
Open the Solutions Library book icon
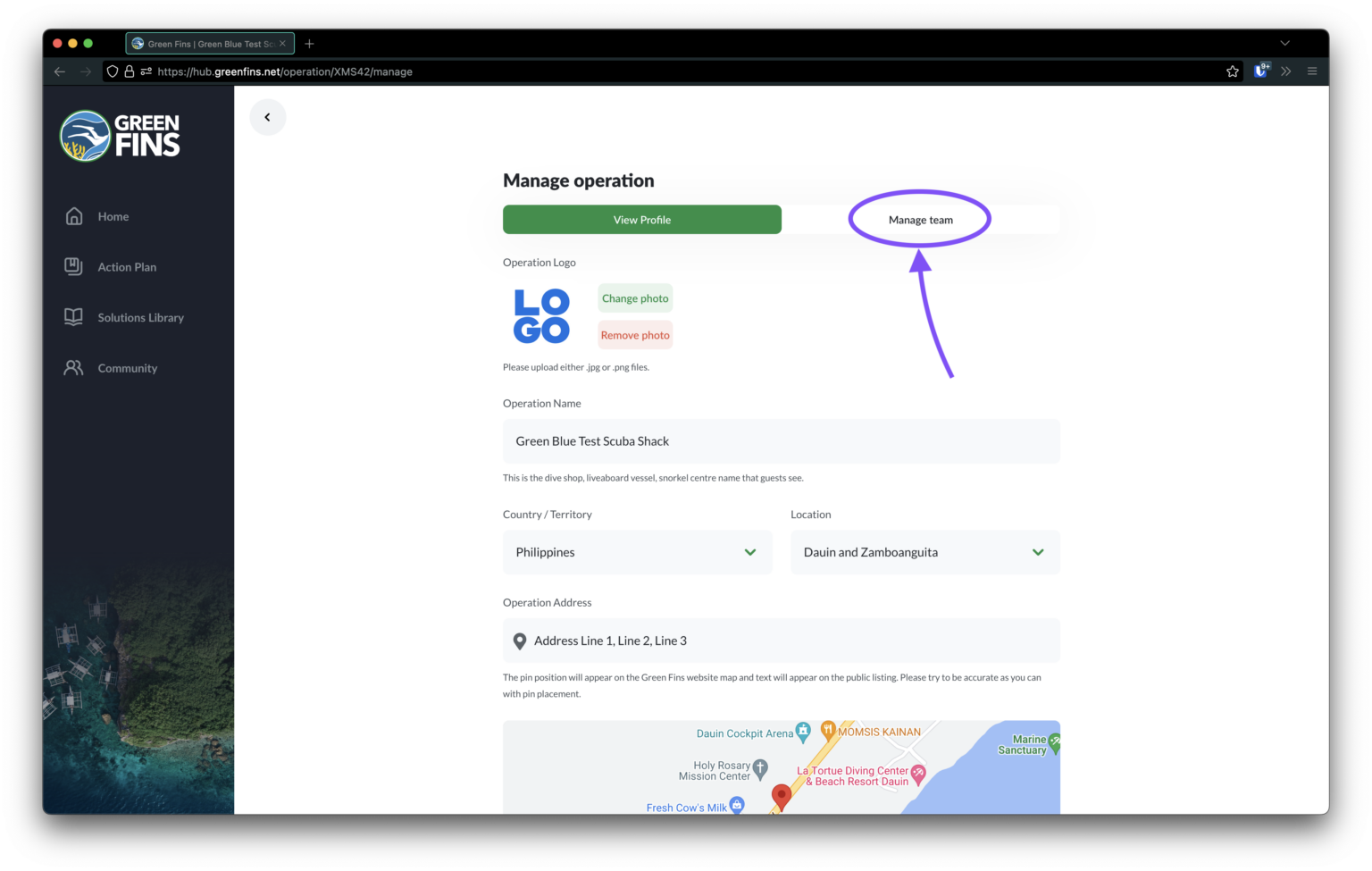click(73, 317)
